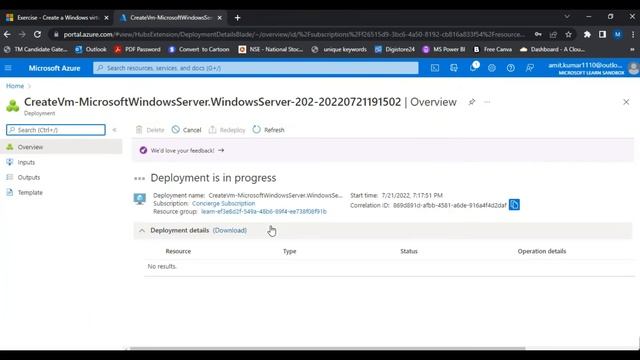This screenshot has width=640, height=360.
Task: Show more bookmarks with the overflow chevron
Action: click(x=632, y=49)
